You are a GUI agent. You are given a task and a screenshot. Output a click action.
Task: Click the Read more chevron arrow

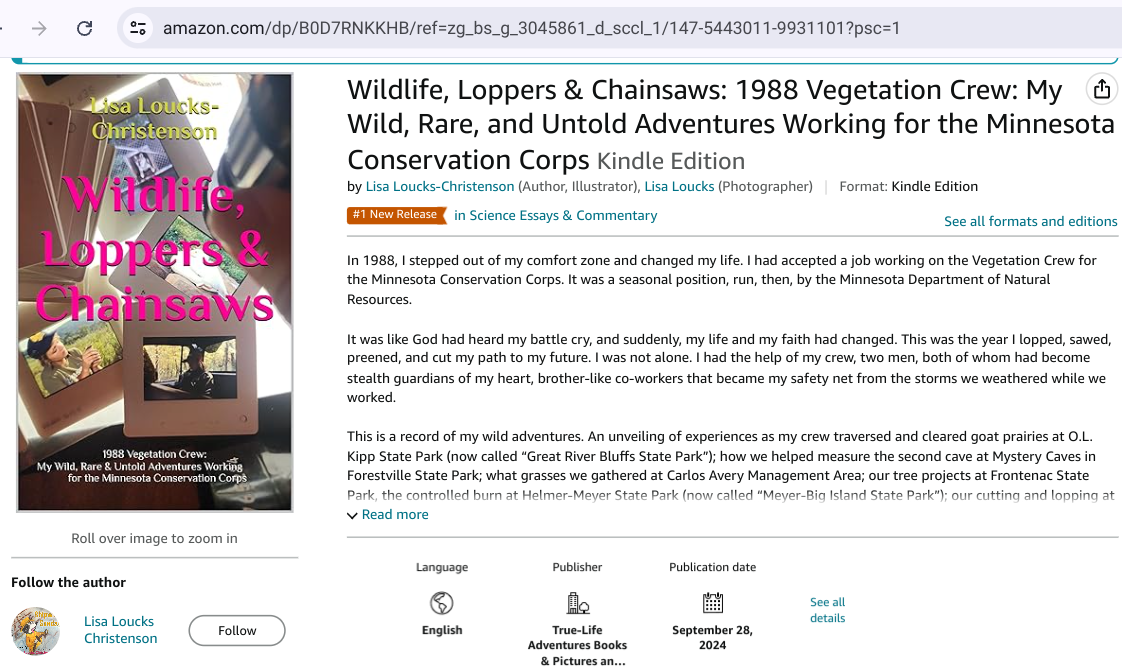click(351, 514)
